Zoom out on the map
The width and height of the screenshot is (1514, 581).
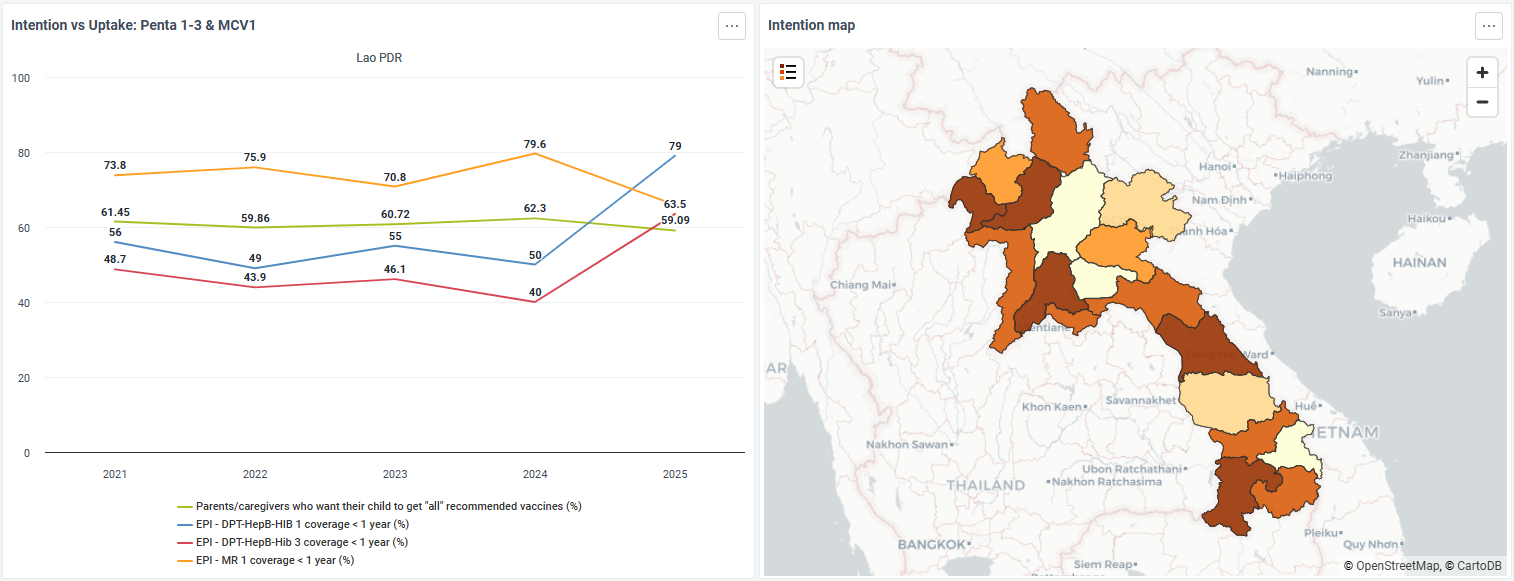pyautogui.click(x=1482, y=102)
